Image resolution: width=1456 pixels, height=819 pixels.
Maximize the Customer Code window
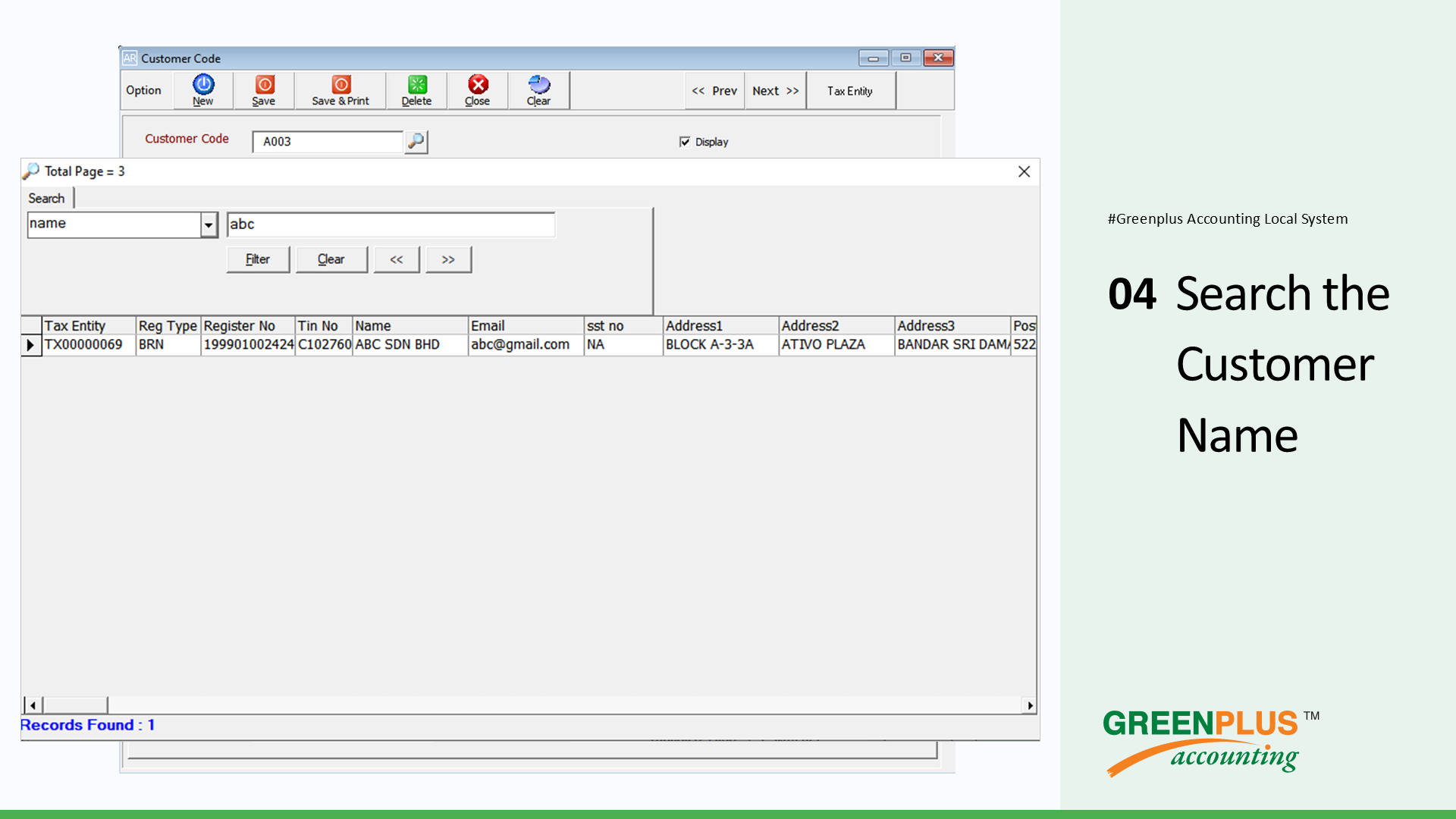[x=905, y=58]
